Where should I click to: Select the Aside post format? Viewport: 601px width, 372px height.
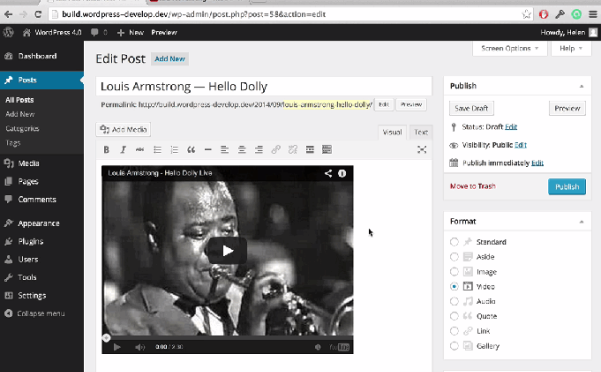[x=454, y=257]
